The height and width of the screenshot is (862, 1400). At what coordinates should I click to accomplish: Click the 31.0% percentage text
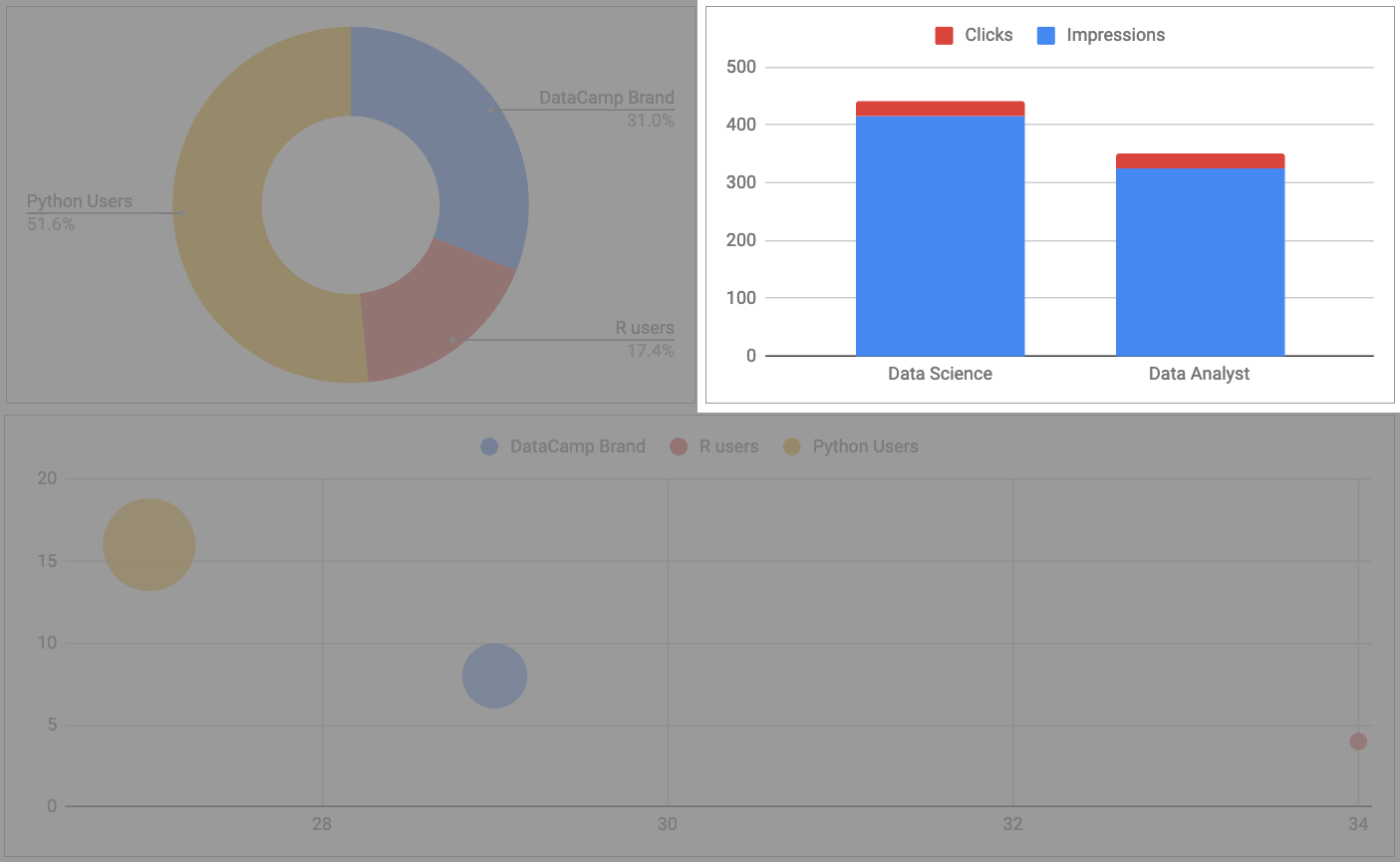click(651, 121)
